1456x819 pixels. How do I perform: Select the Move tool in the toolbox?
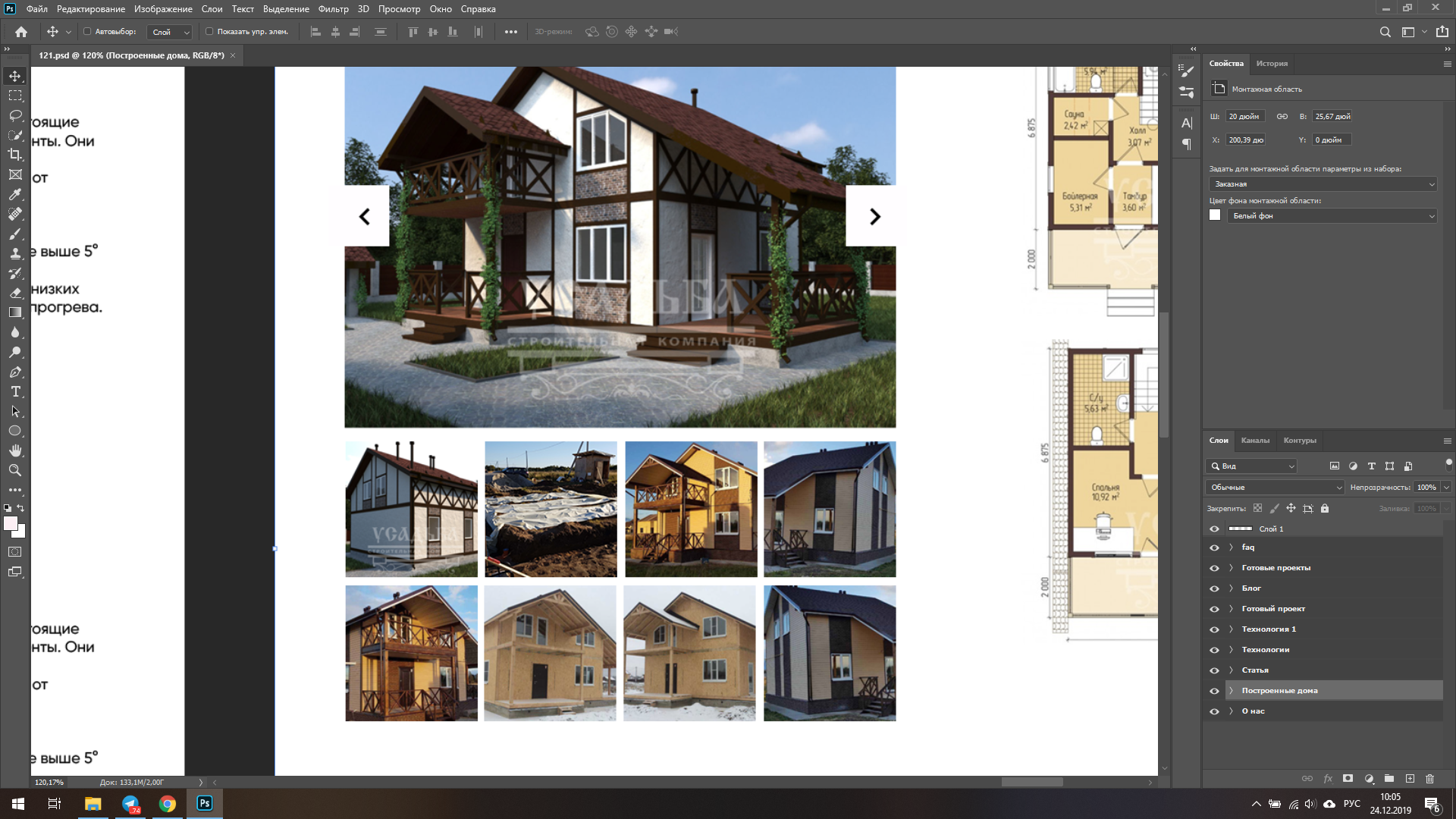click(15, 76)
